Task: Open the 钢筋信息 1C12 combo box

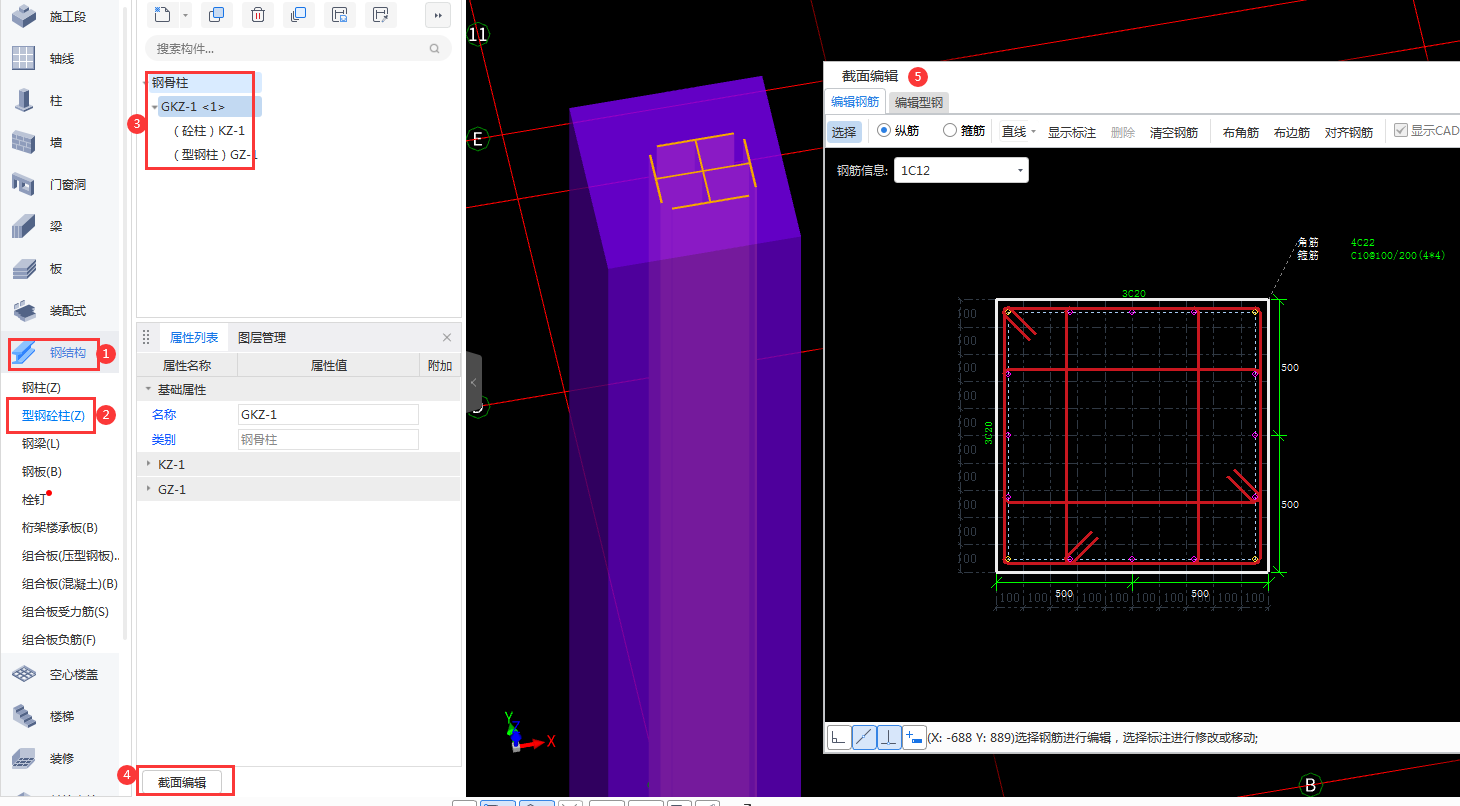Action: click(x=961, y=170)
